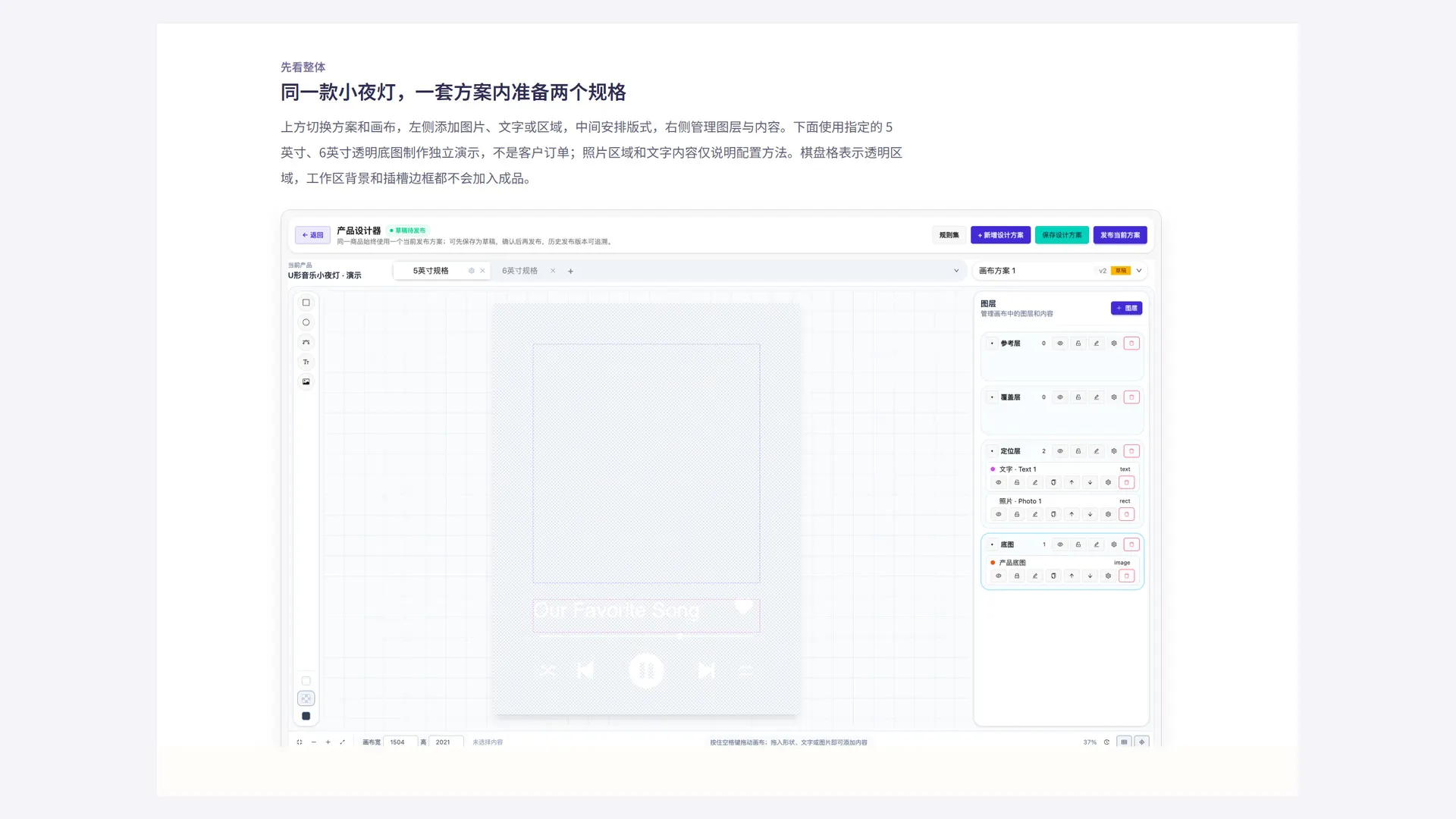
Task: Delete the 参考层 layer
Action: 1131,344
